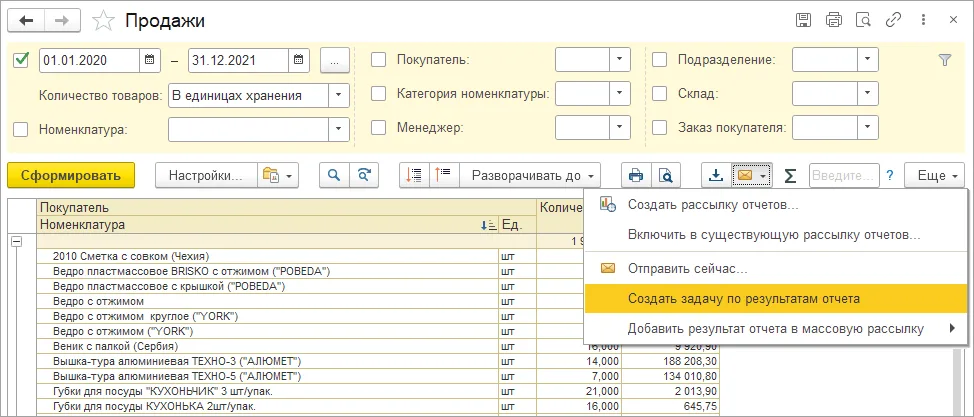Open Добавить результат отчета в массовую рассылку
974x417 pixels.
point(776,329)
